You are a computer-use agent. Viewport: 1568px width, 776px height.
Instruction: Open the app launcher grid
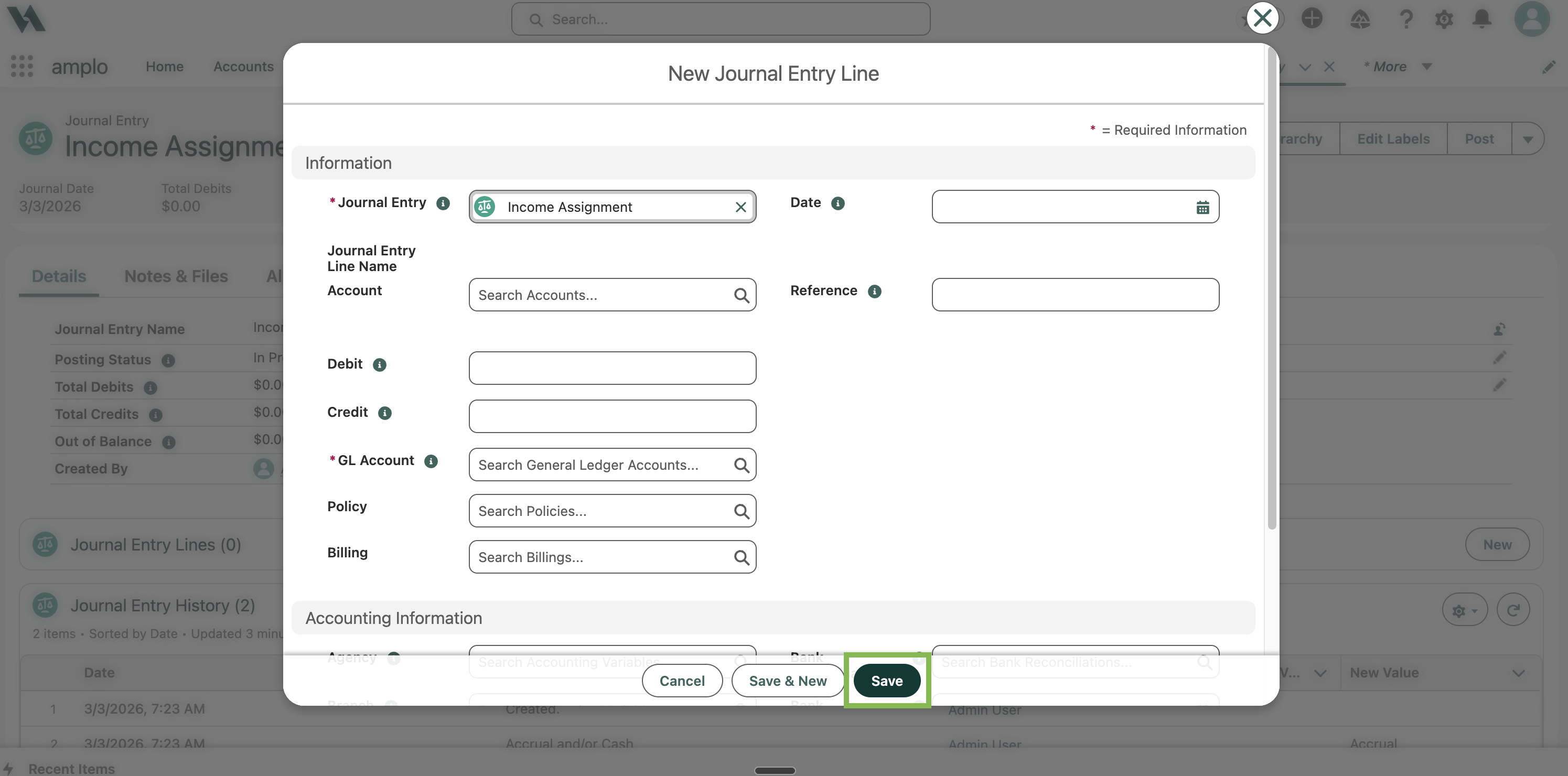(x=22, y=67)
